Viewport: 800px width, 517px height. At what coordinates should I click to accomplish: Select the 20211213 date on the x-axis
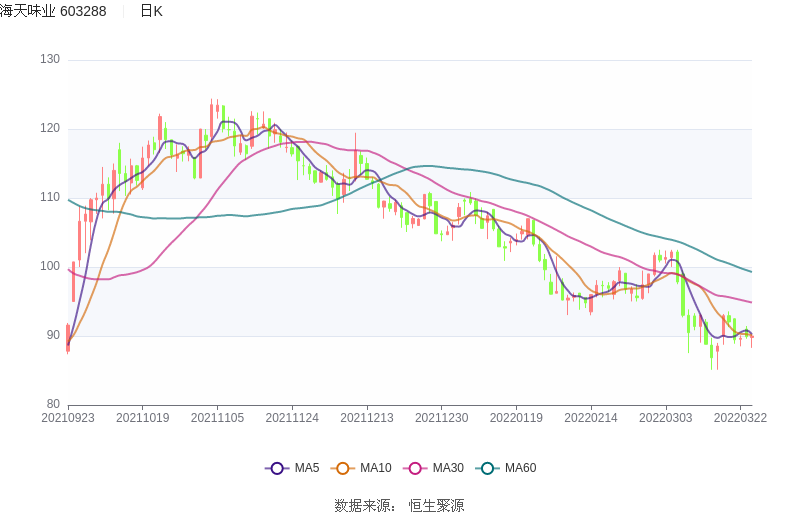click(x=366, y=418)
